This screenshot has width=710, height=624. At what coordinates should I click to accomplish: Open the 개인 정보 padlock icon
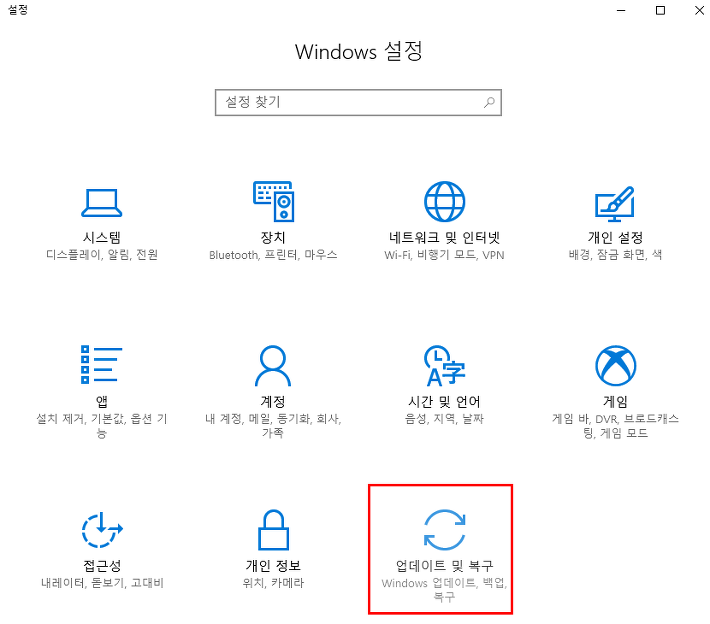click(273, 529)
